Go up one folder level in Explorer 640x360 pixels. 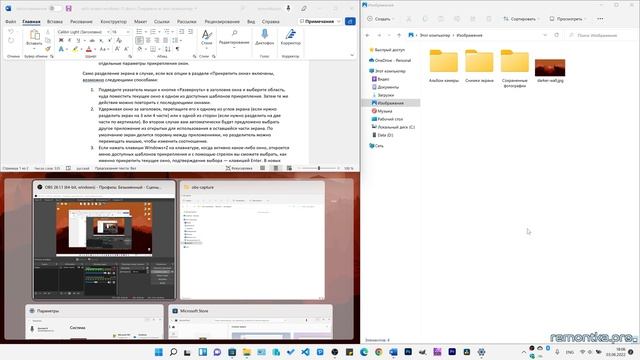click(x=399, y=36)
